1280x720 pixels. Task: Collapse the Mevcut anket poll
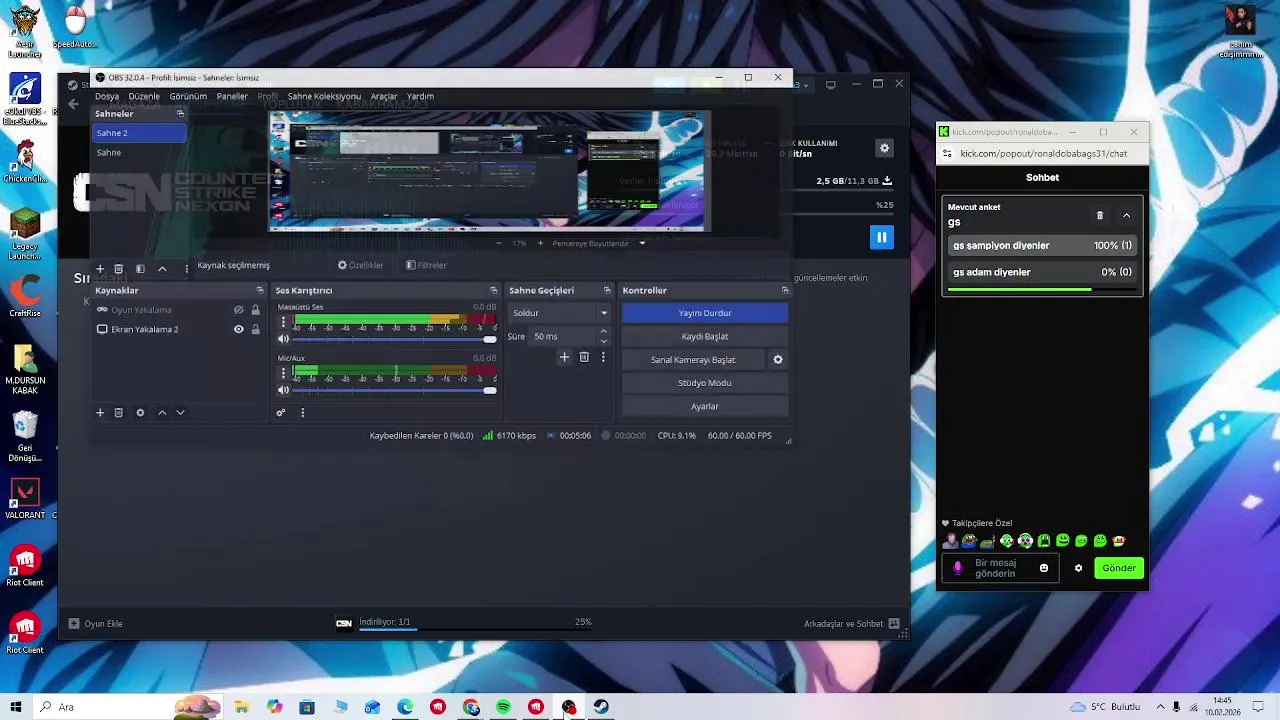[x=1126, y=215]
